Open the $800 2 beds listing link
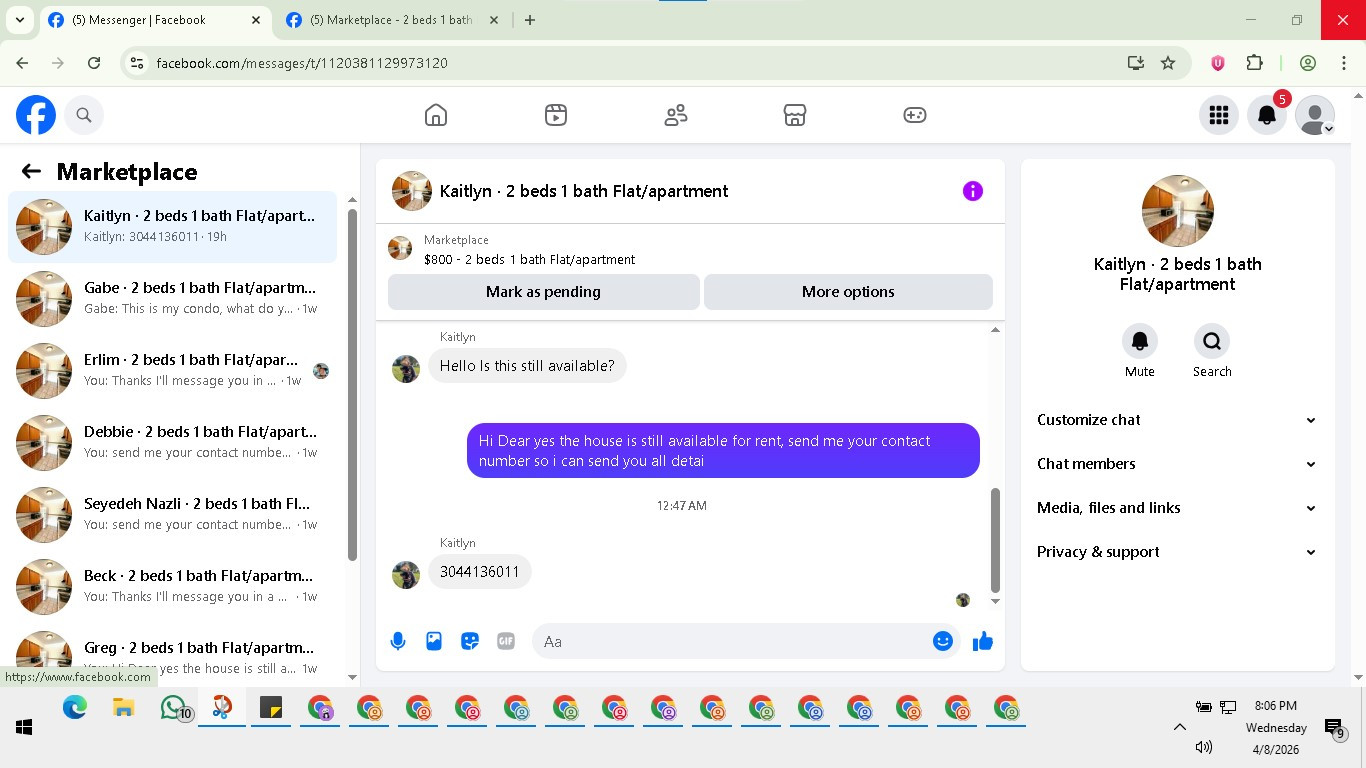 [529, 259]
